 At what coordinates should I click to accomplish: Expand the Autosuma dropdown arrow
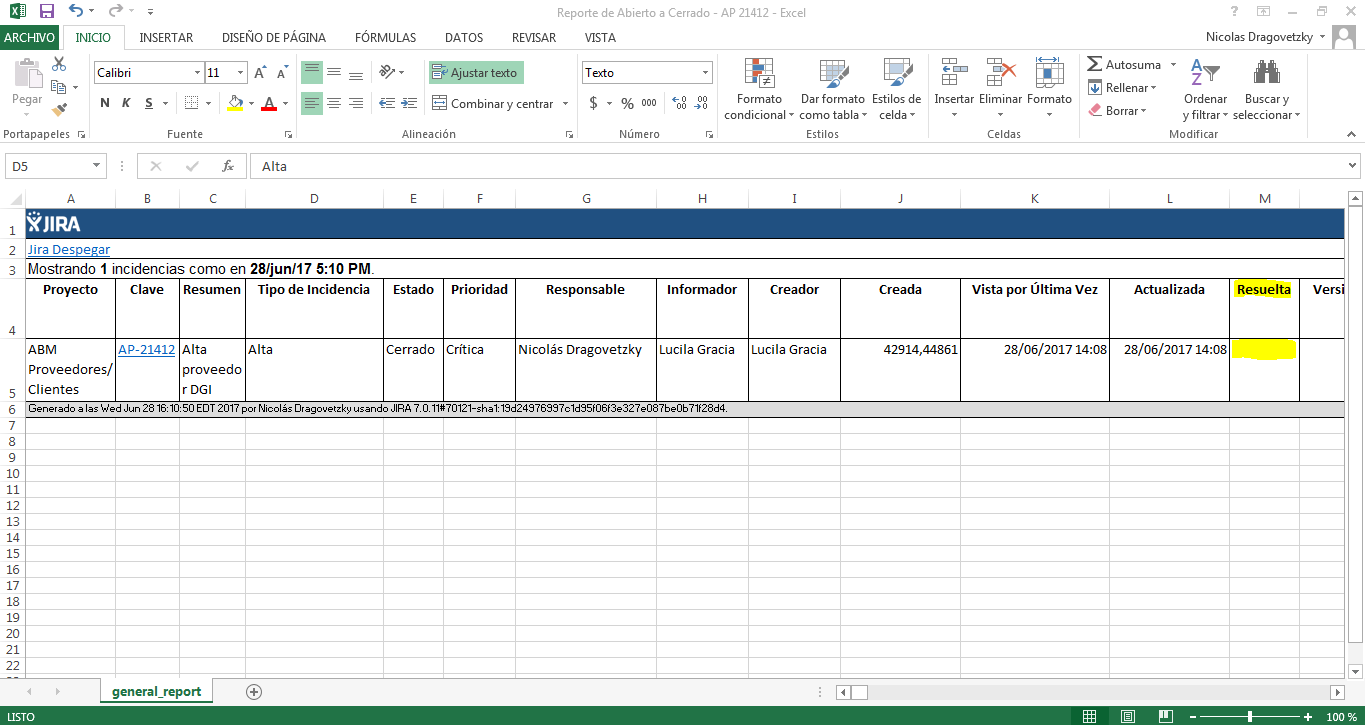click(1172, 65)
